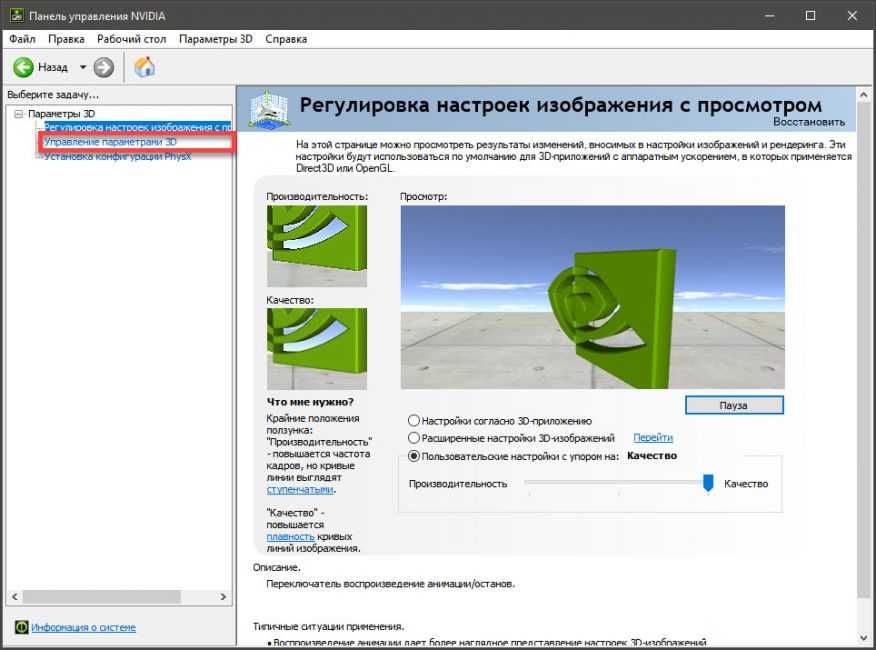Image resolution: width=876 pixels, height=650 pixels.
Task: Open 'Управление параметрами 3D' tree item
Action: tap(110, 142)
